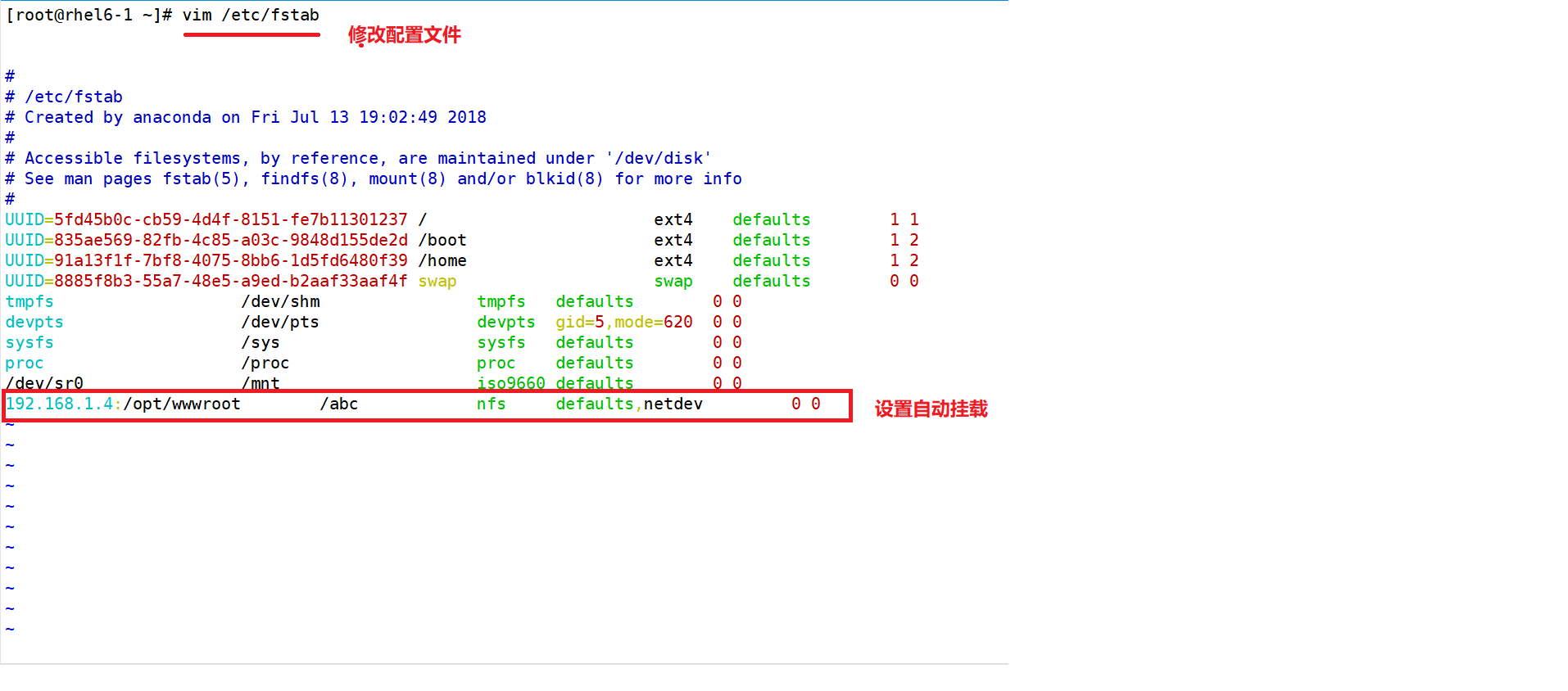
Task: Click the 'defaults,netdev' mount options
Action: pyautogui.click(x=629, y=404)
